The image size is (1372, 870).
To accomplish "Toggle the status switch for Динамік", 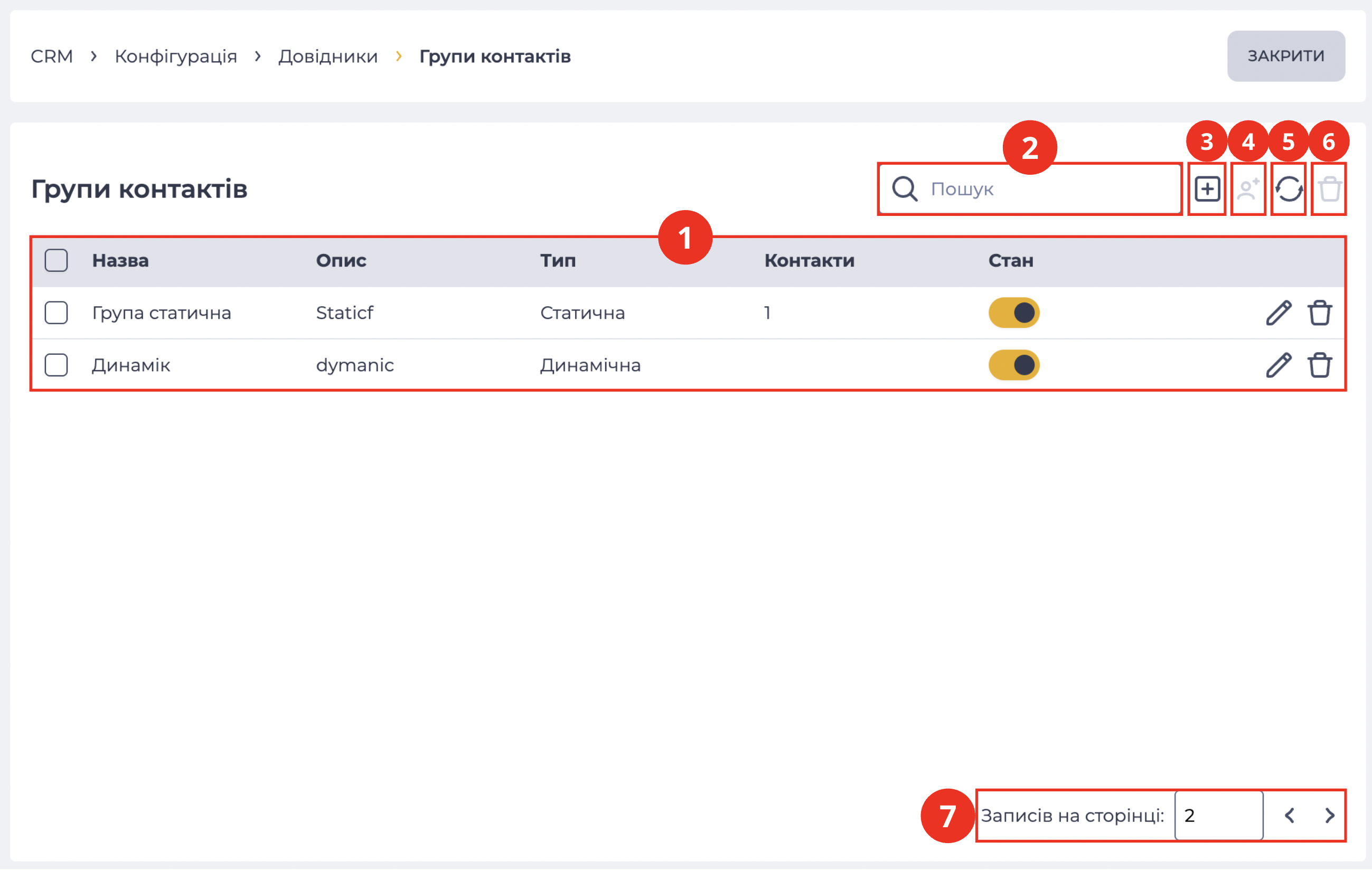I will pos(1013,365).
